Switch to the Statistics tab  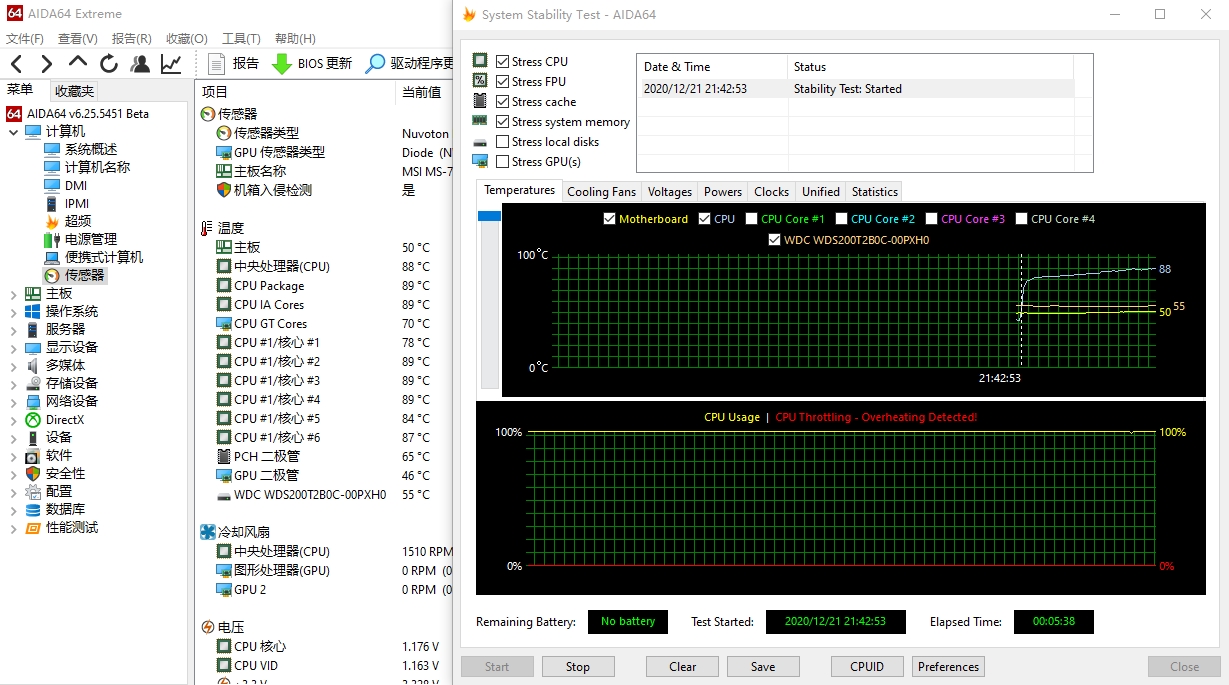coord(875,191)
